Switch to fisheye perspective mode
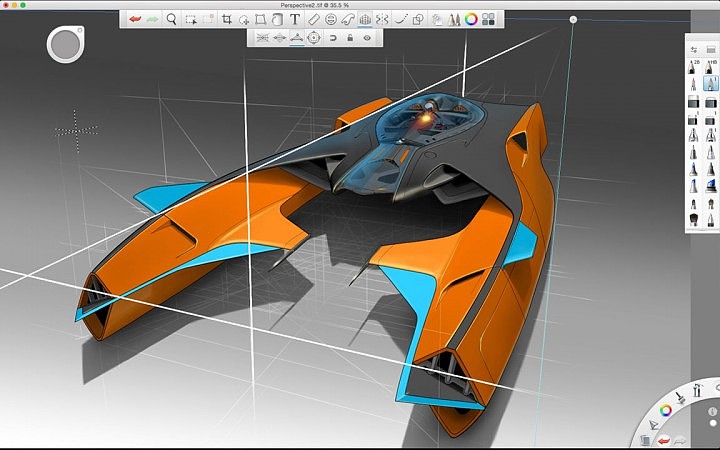This screenshot has width=720, height=450. (x=314, y=37)
